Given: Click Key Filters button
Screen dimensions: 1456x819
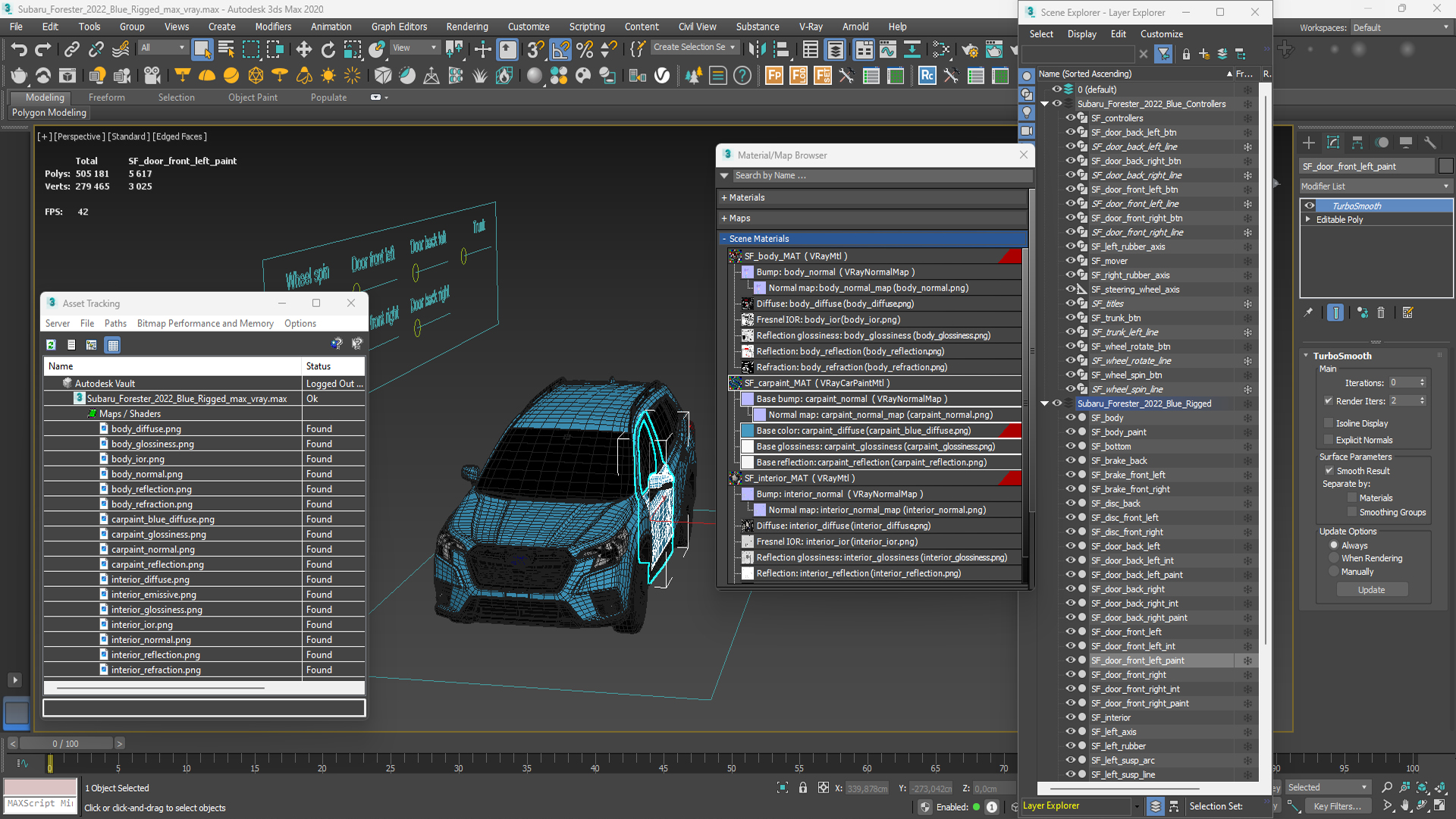Looking at the screenshot, I should pos(1337,806).
